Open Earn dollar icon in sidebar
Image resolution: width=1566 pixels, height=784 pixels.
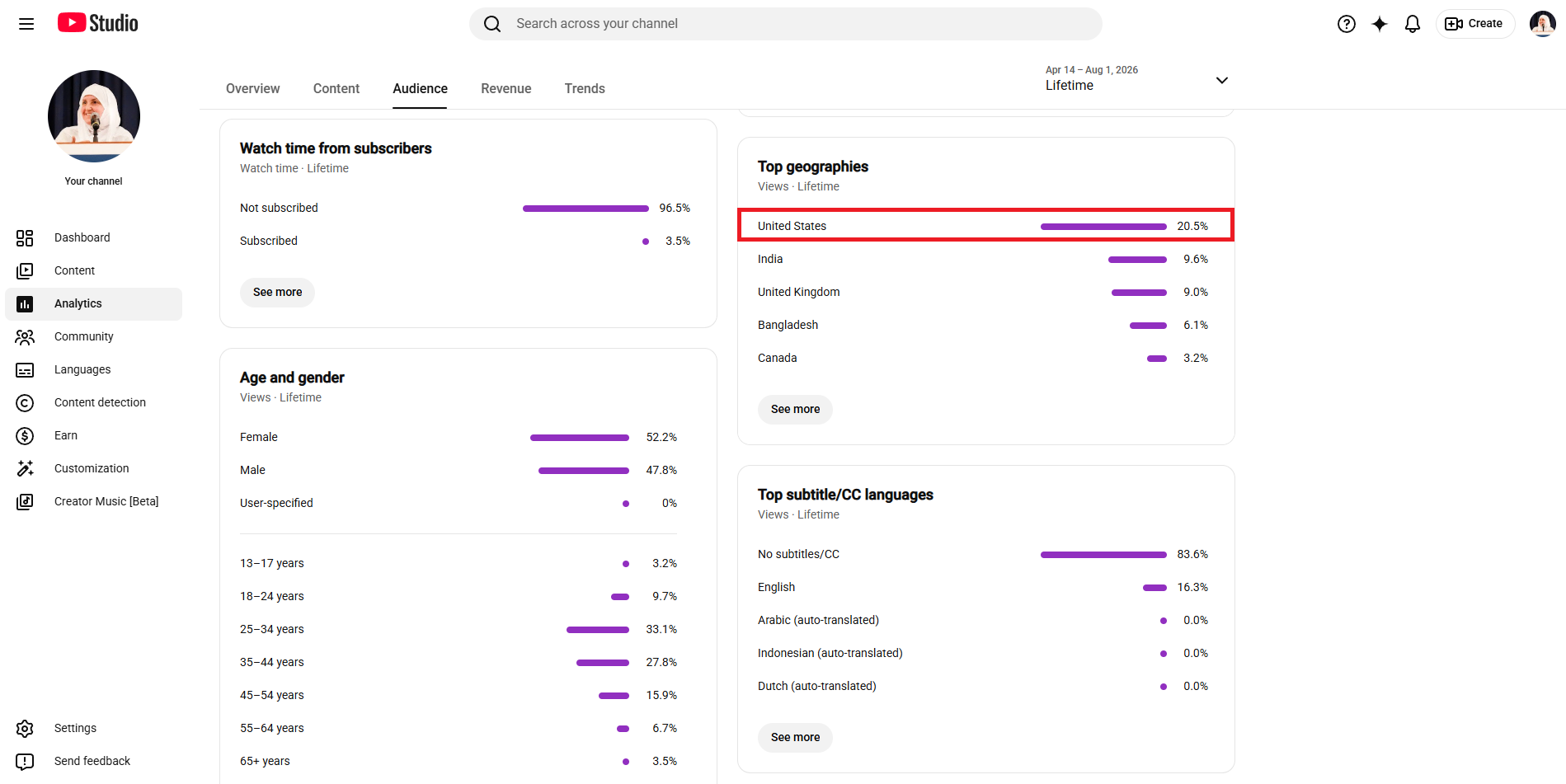tap(25, 436)
